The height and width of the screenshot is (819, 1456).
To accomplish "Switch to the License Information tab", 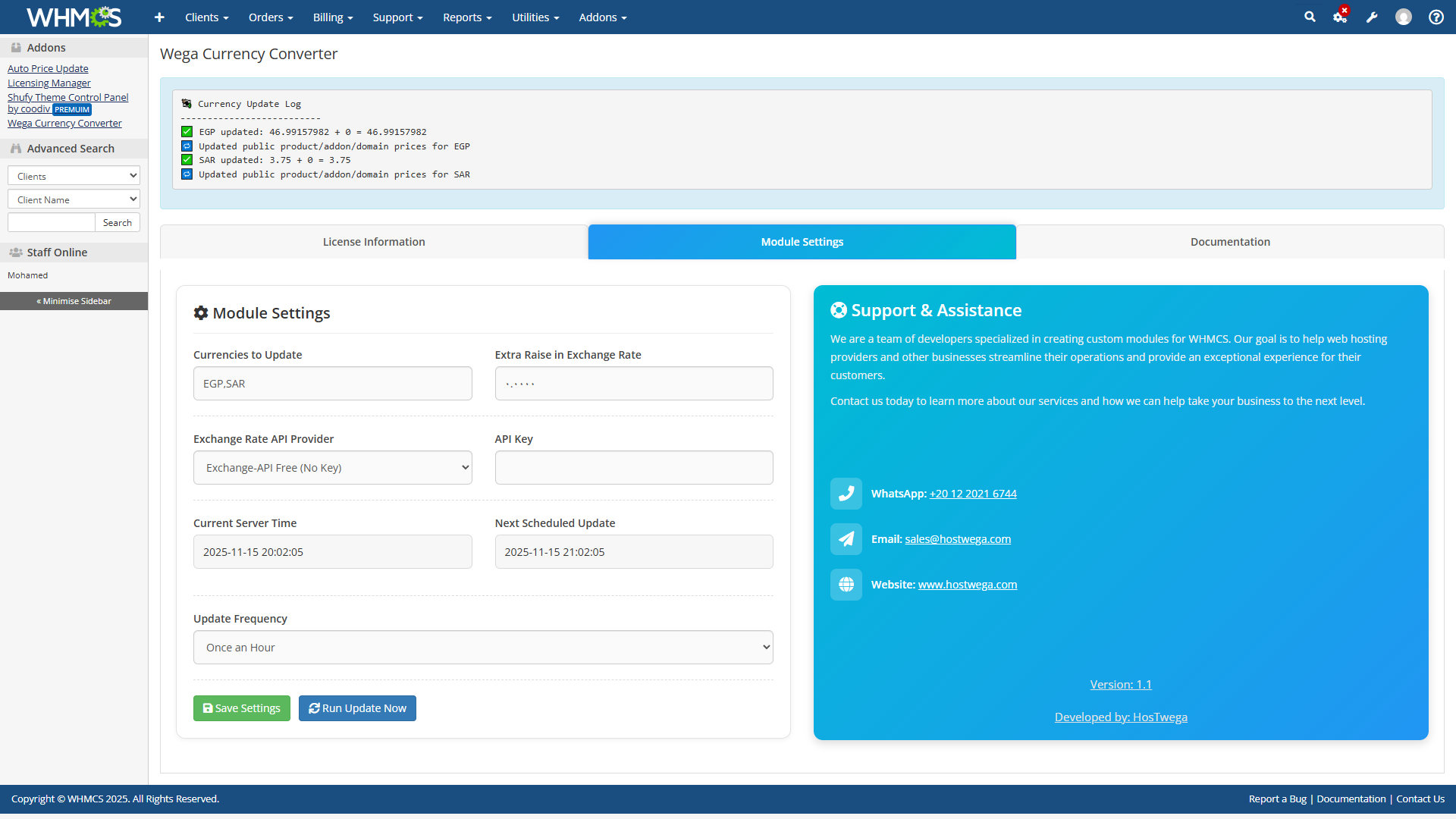I will (374, 242).
